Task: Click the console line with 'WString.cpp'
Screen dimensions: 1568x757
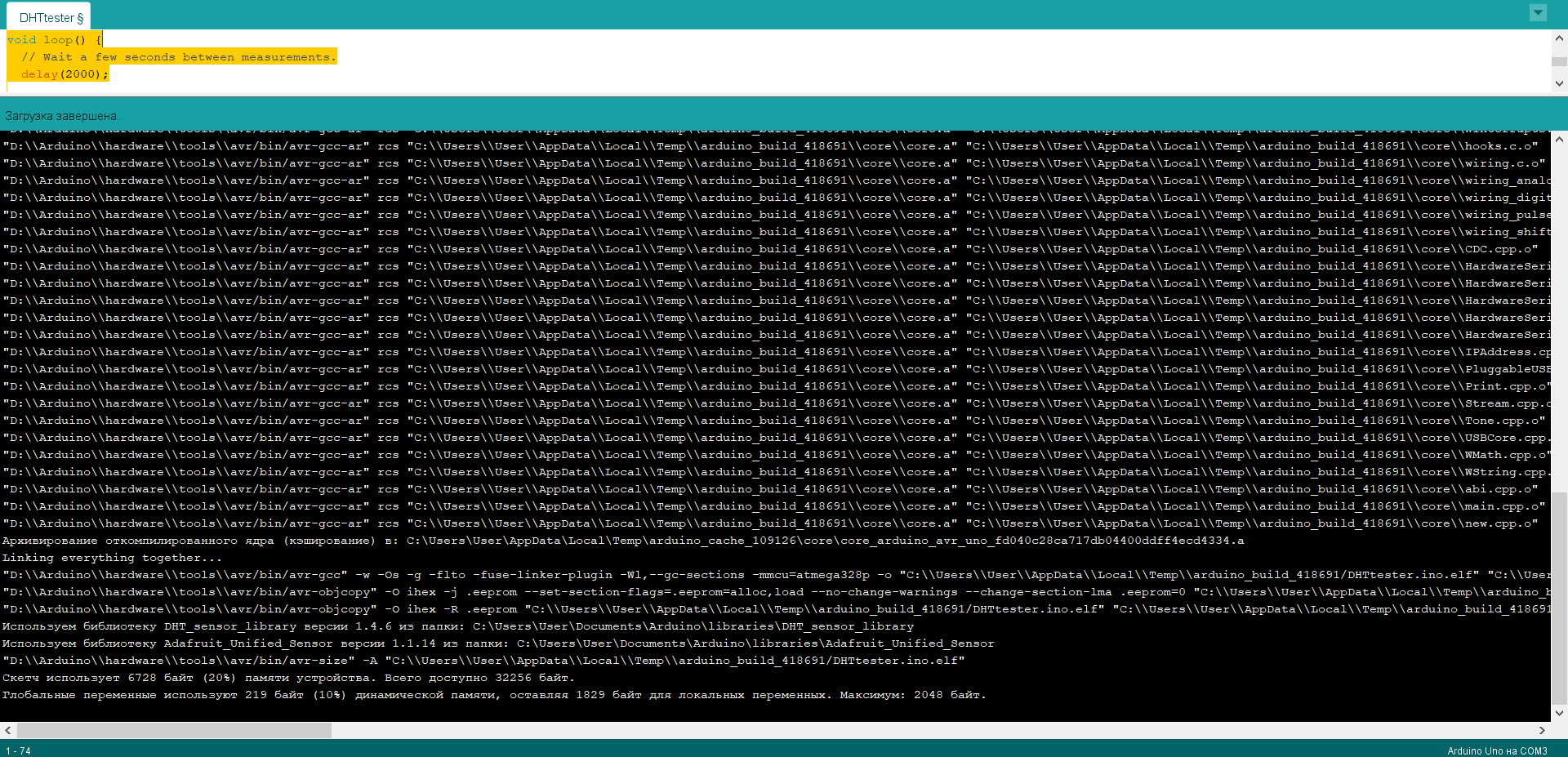Action: pyautogui.click(x=776, y=472)
